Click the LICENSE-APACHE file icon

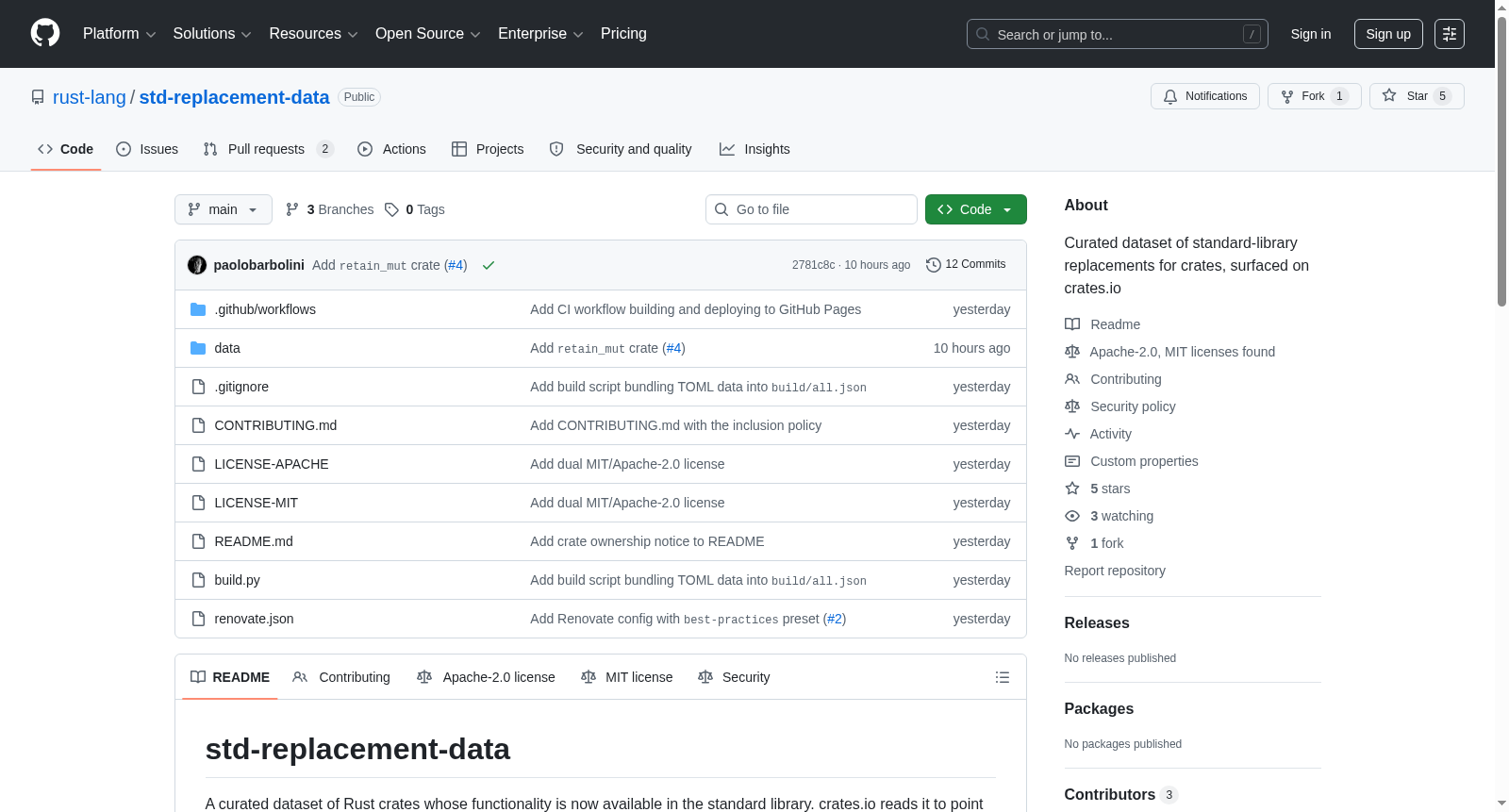[x=198, y=464]
